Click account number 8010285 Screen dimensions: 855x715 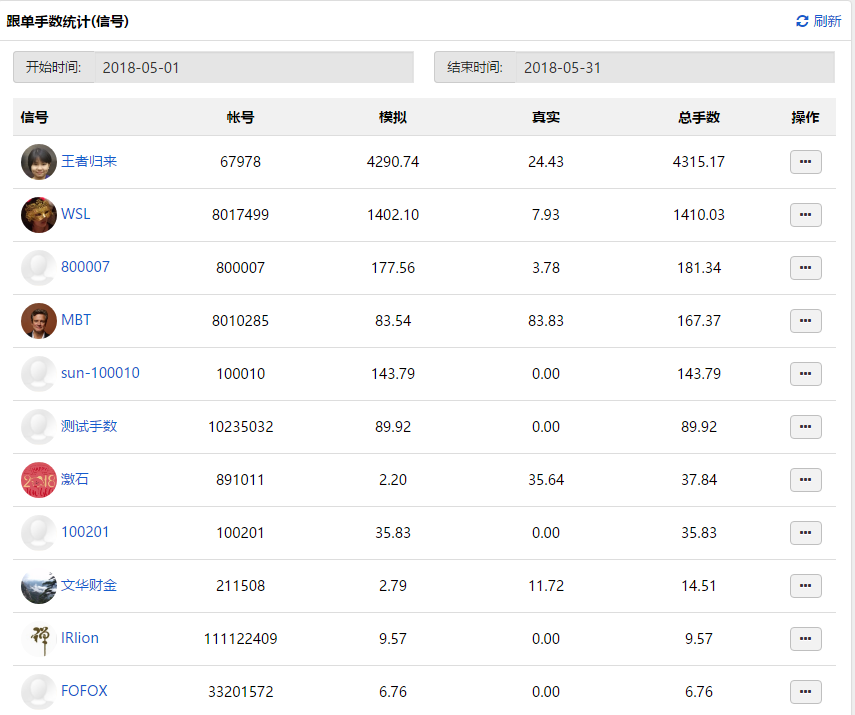(x=240, y=321)
